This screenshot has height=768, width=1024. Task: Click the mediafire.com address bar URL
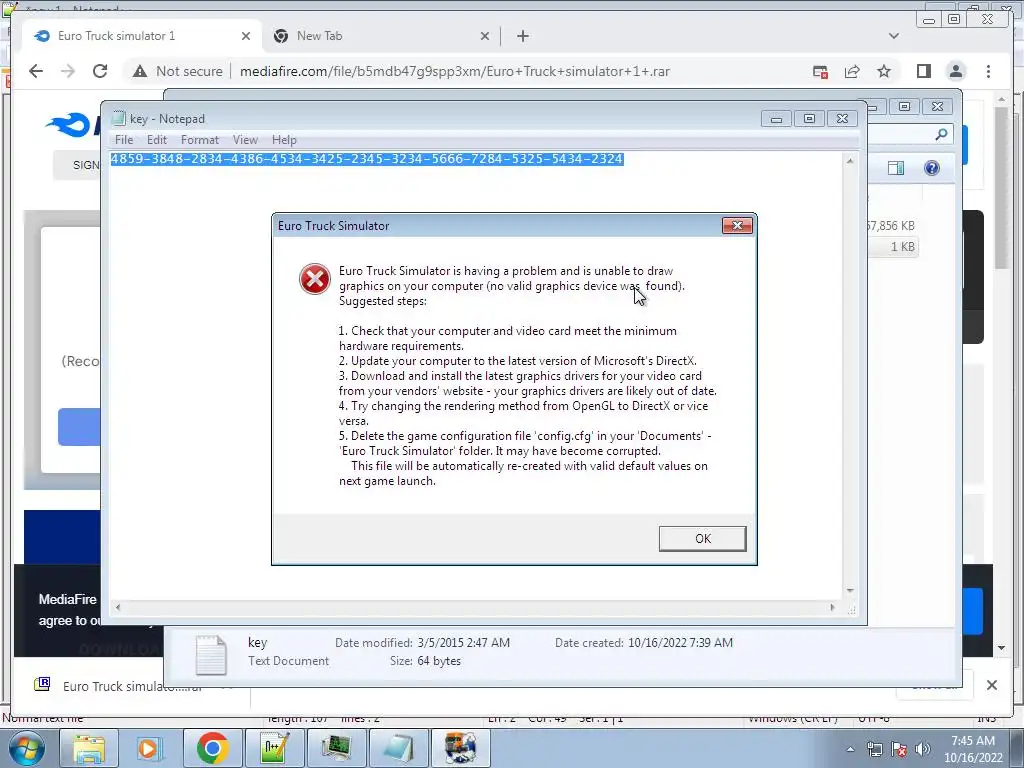455,71
